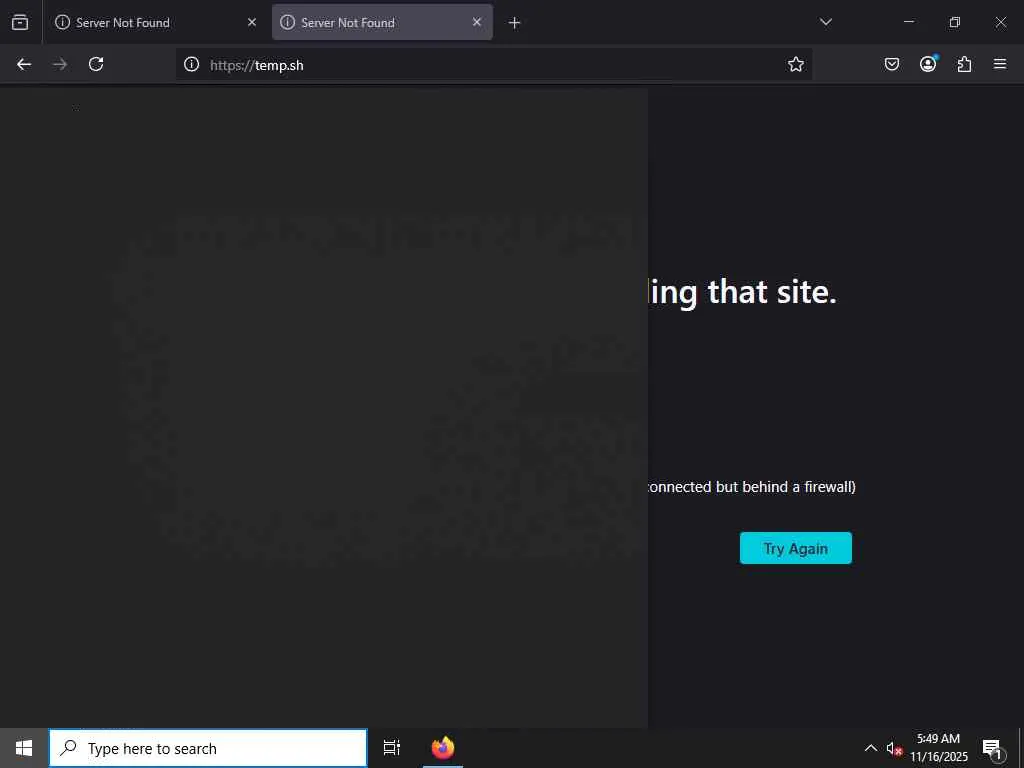Open the muted volume tray icon

(x=893, y=748)
